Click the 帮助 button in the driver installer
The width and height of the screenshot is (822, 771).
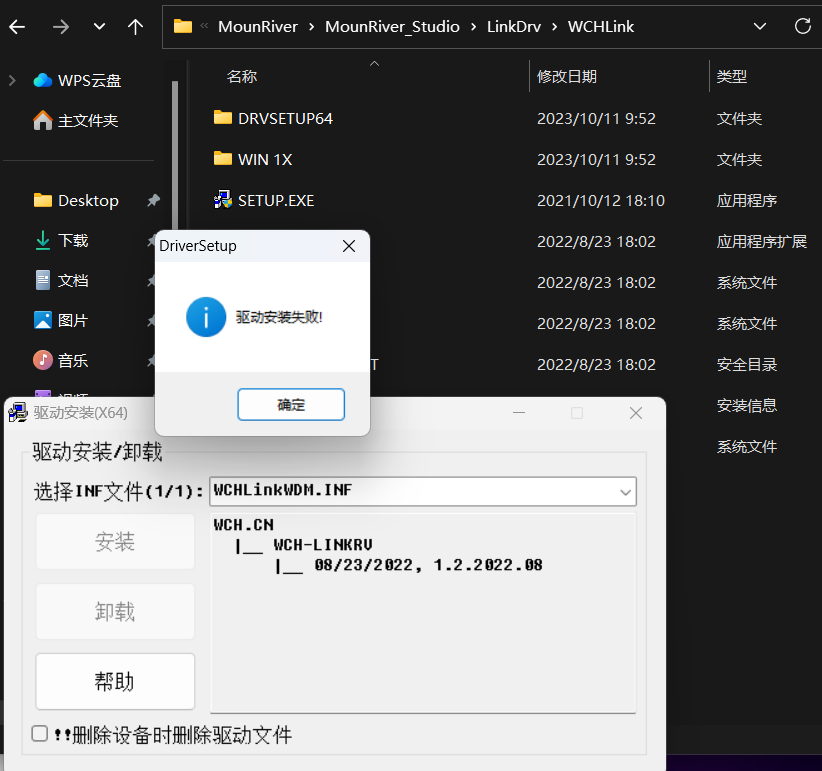coord(114,681)
